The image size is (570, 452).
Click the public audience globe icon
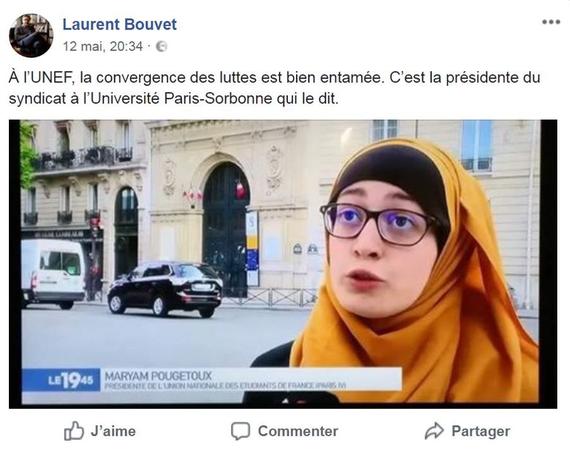coord(161,47)
